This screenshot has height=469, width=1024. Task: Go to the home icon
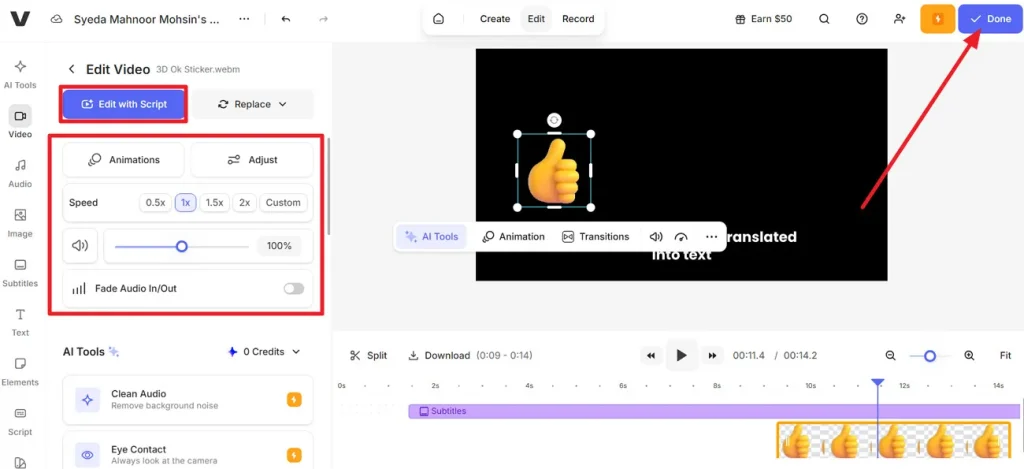point(439,19)
